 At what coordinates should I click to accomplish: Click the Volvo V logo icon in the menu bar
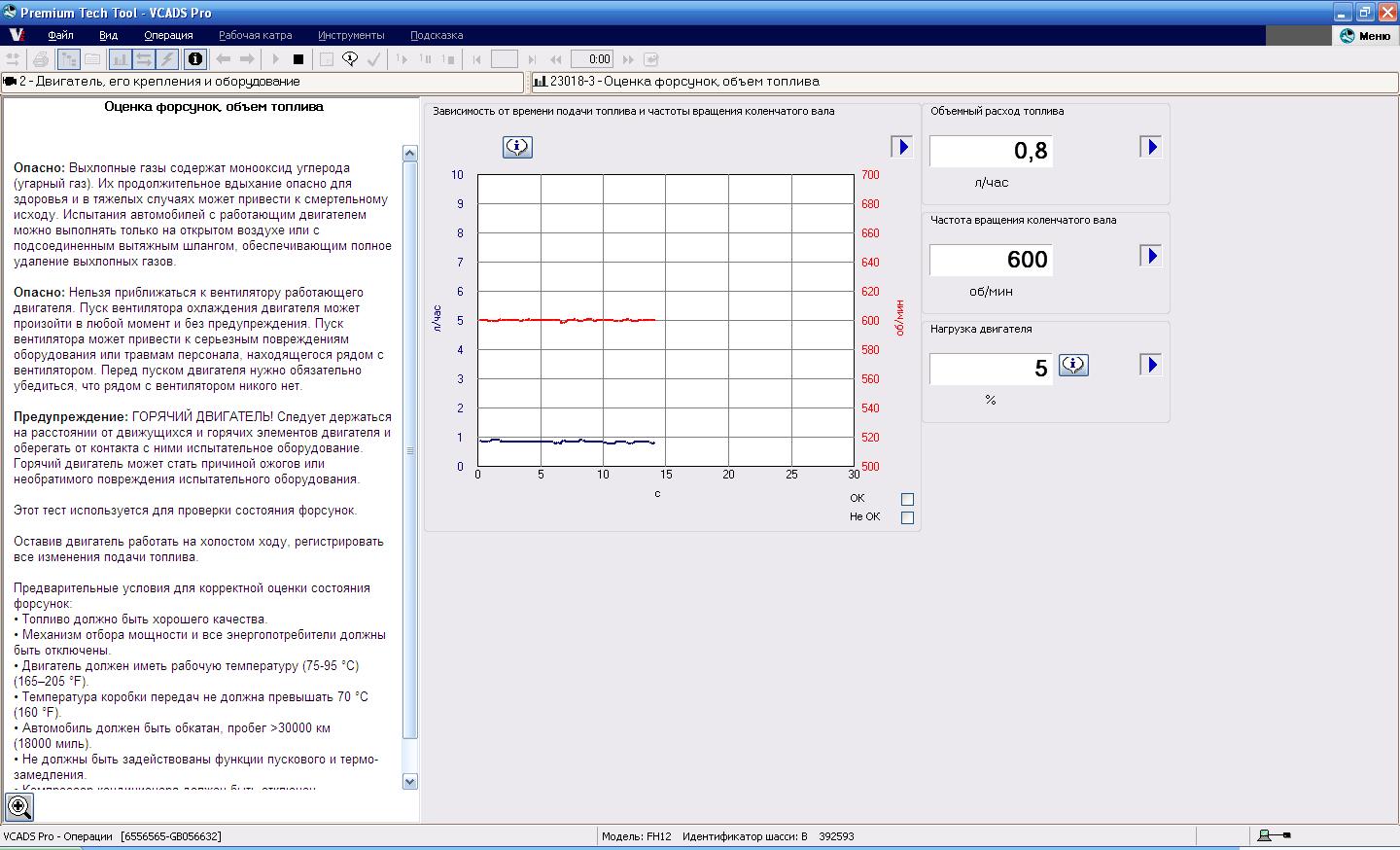click(17, 35)
